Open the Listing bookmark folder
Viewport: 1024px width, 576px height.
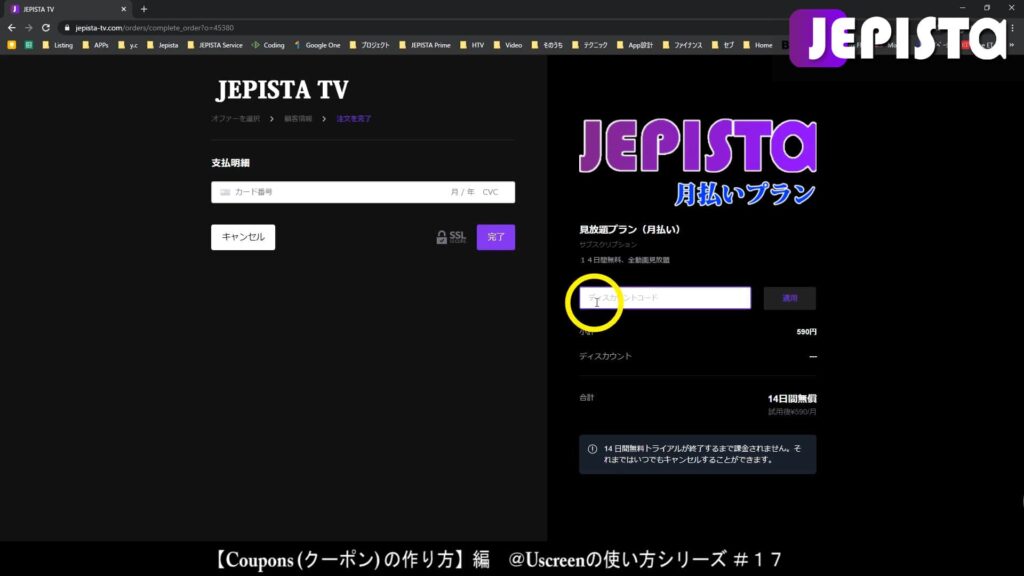click(57, 45)
